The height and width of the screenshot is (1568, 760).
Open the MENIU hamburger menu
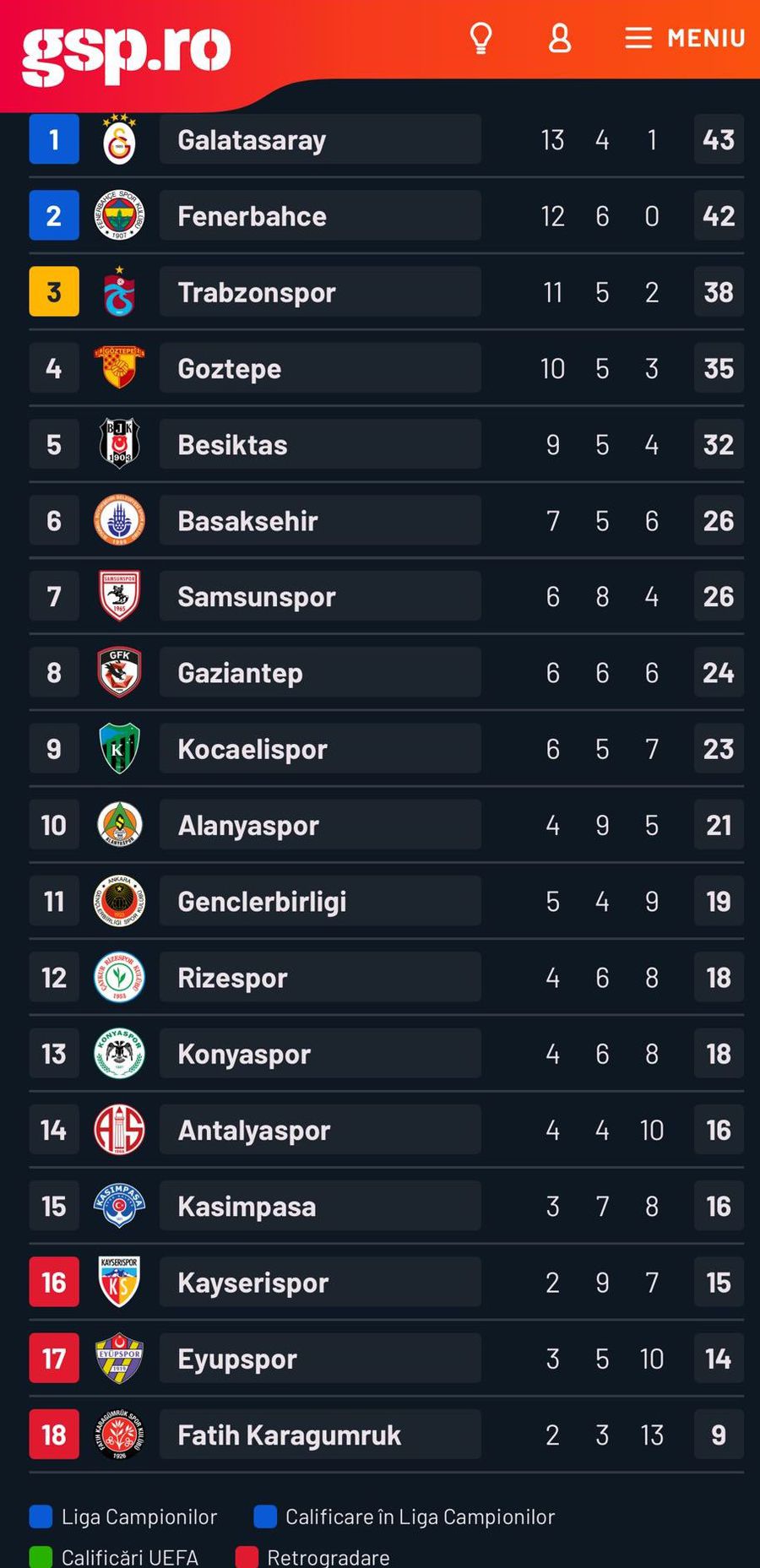(x=685, y=38)
